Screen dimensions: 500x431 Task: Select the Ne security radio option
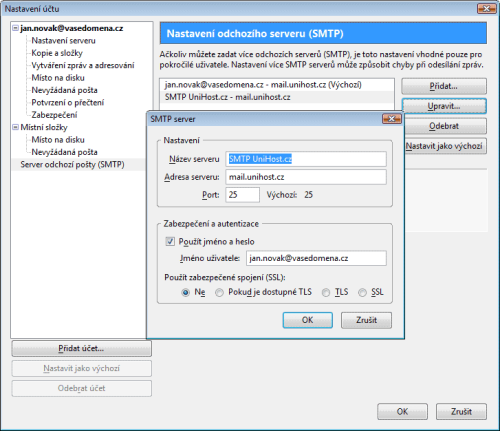pos(185,292)
